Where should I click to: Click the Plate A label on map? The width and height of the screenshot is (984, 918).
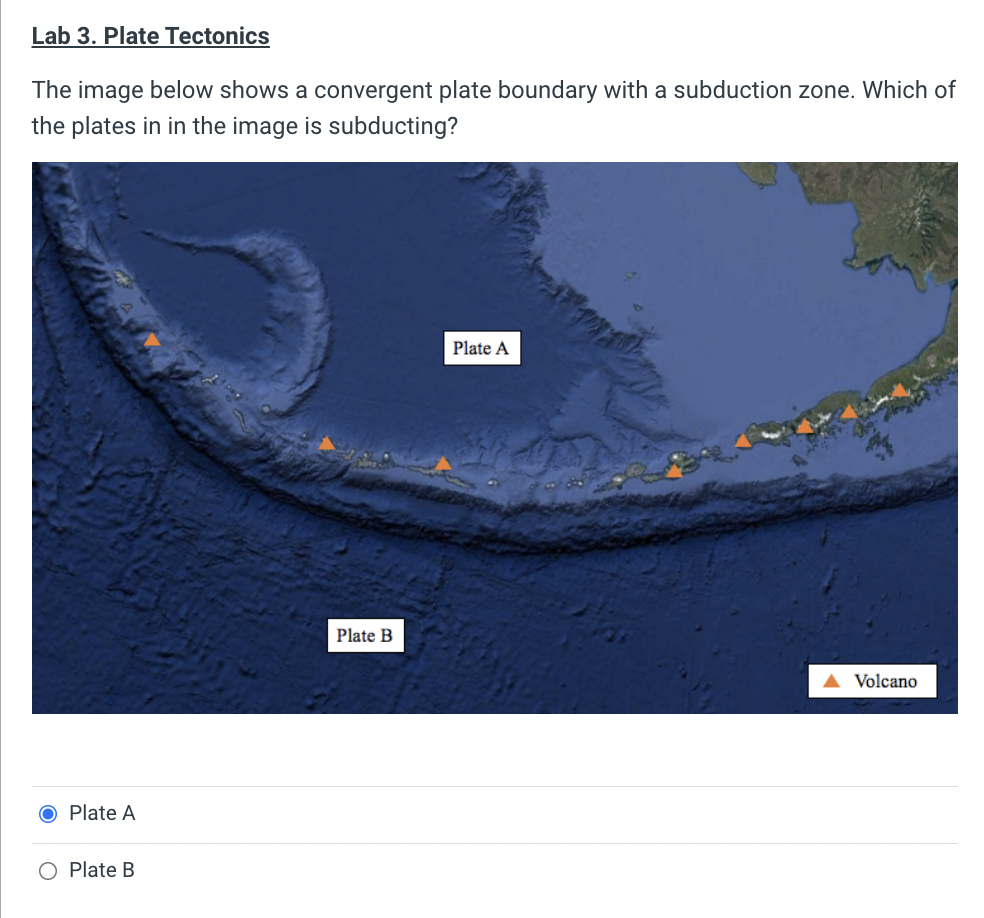click(x=482, y=348)
